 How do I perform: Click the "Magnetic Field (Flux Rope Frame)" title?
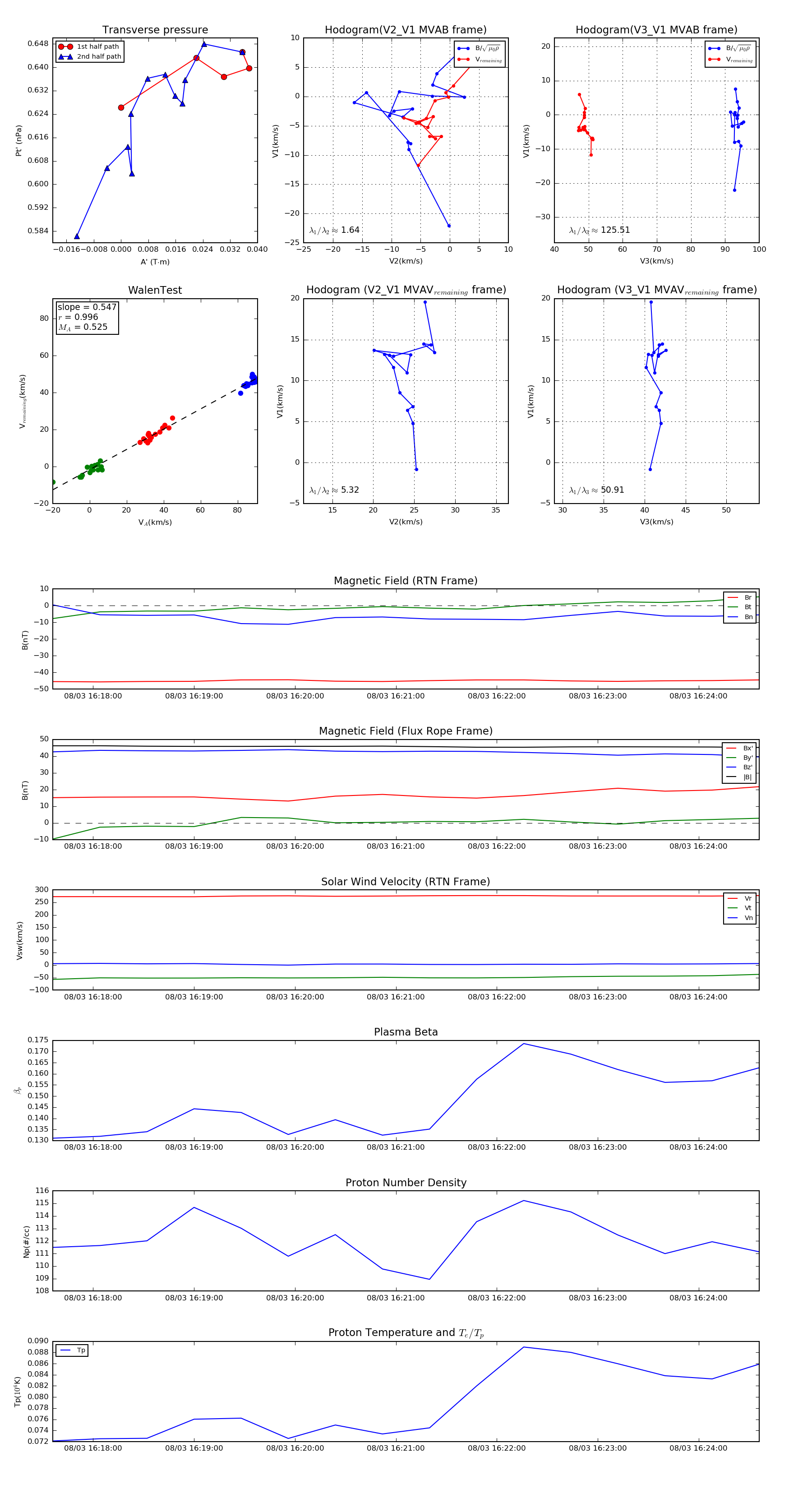(406, 731)
